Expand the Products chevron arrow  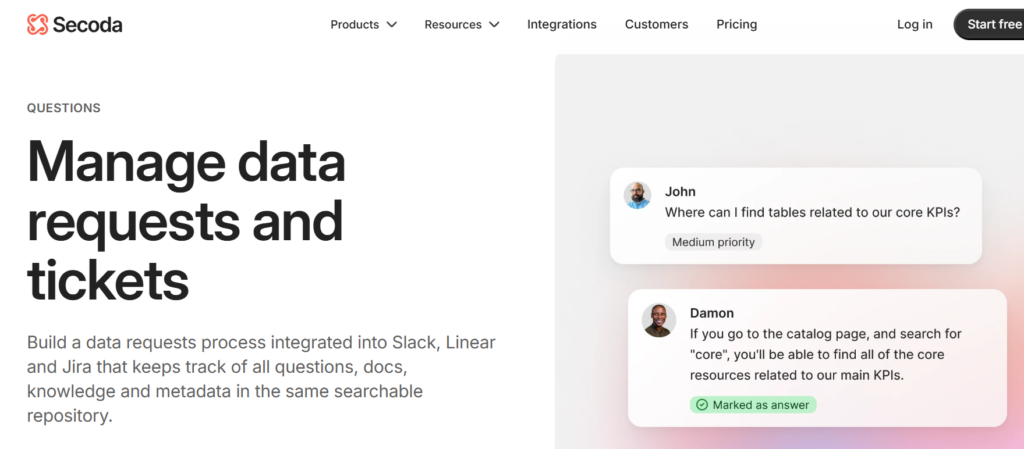pyautogui.click(x=391, y=25)
